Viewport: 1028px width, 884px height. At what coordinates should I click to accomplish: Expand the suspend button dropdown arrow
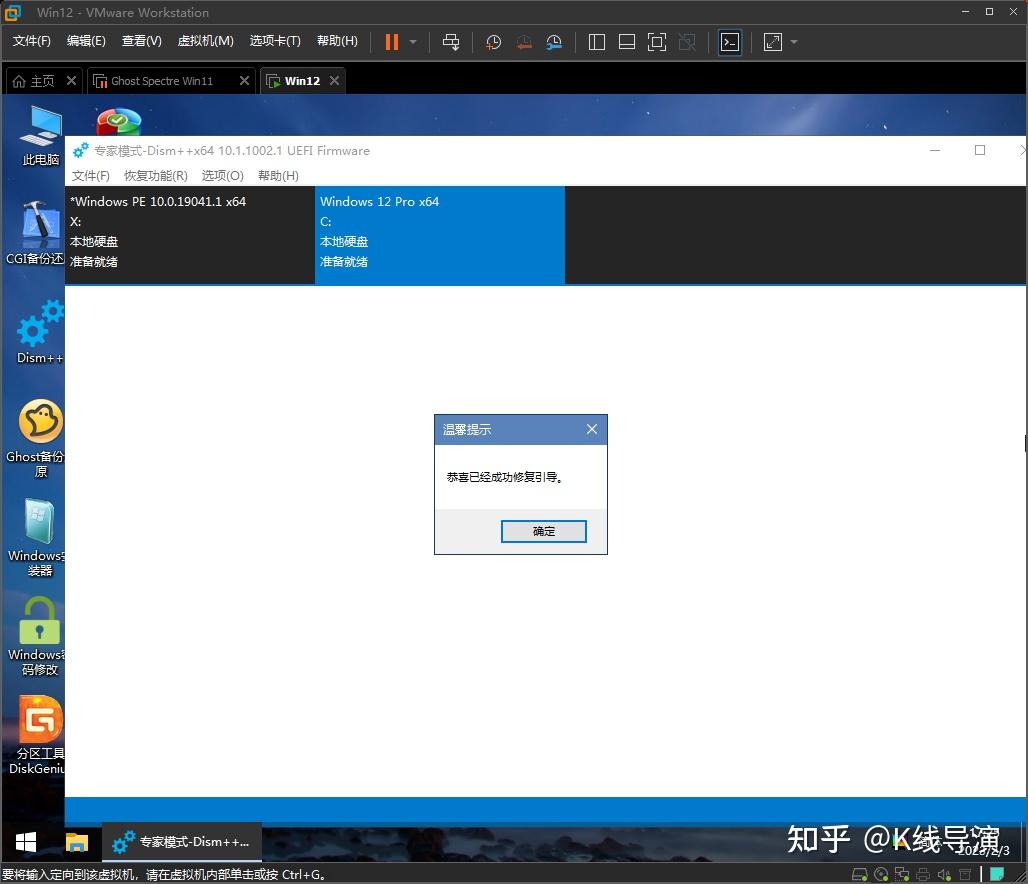tap(412, 42)
